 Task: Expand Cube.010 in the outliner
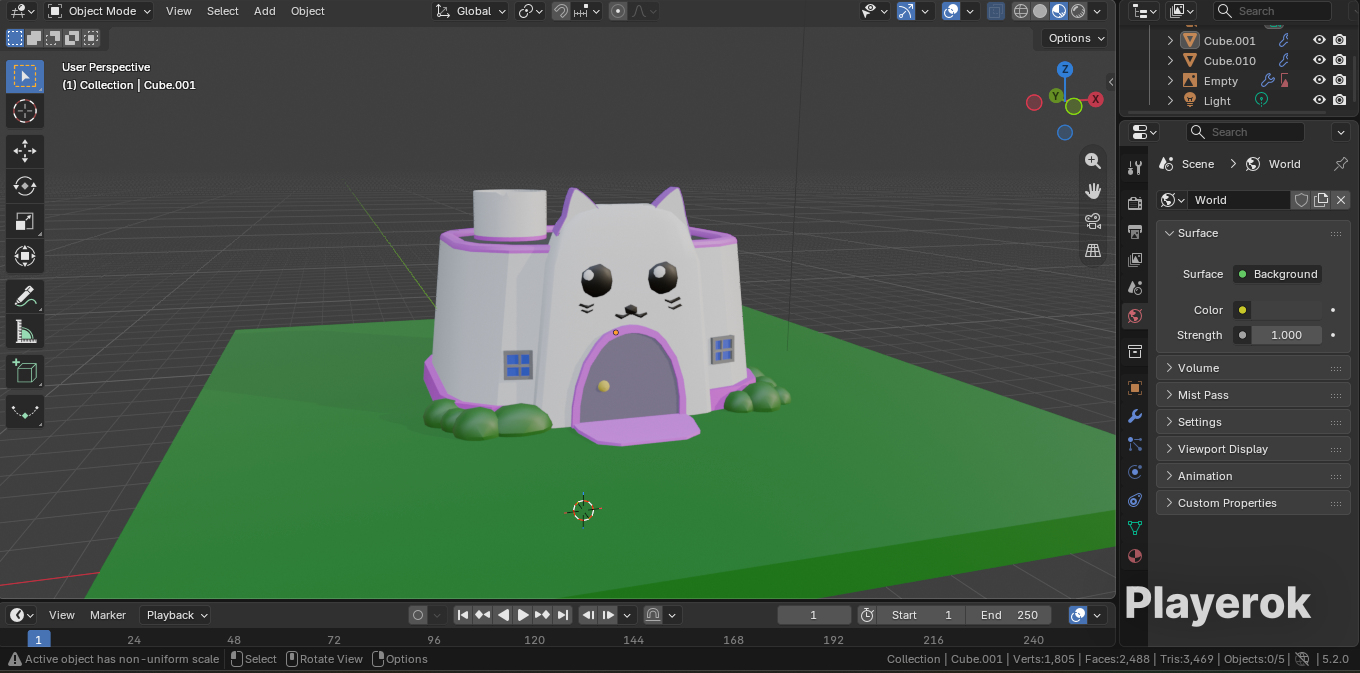(x=1171, y=61)
